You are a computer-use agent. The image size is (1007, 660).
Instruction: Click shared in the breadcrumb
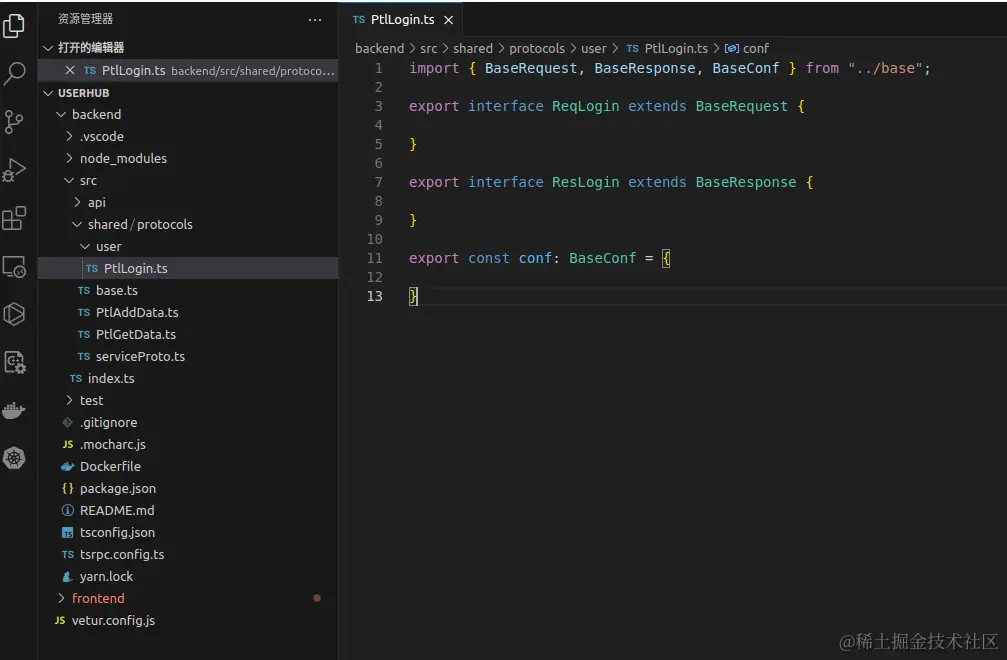tap(473, 48)
